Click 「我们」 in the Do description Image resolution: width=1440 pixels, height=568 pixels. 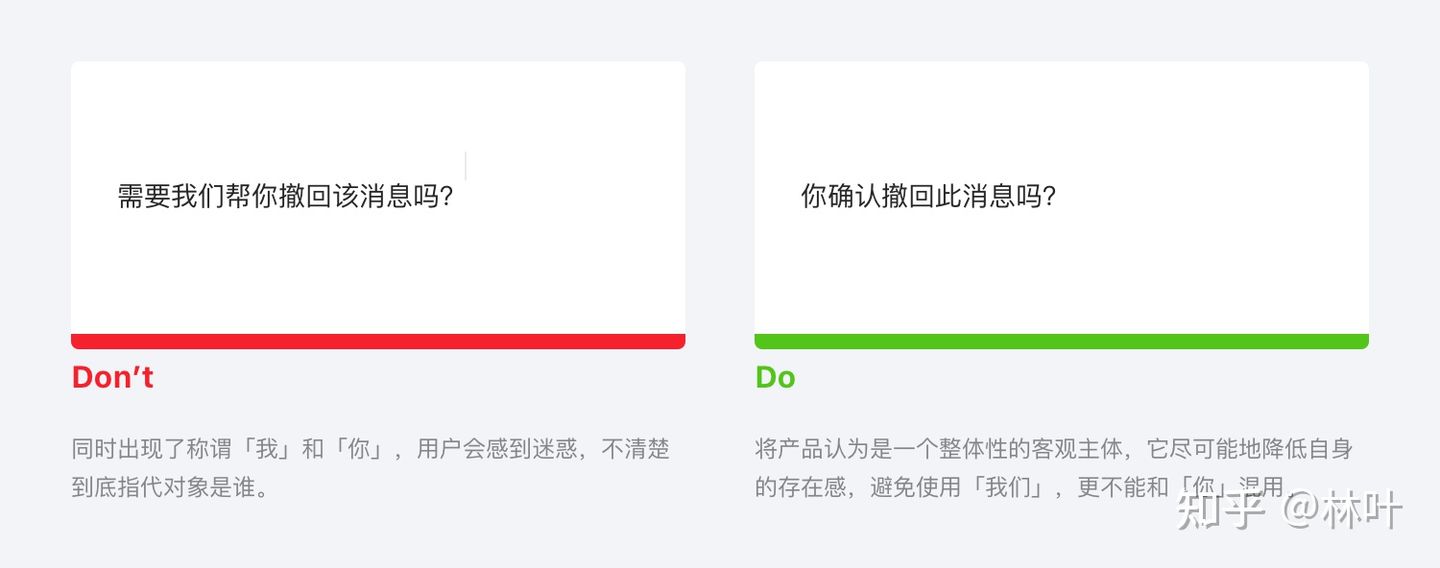pyautogui.click(x=1008, y=487)
